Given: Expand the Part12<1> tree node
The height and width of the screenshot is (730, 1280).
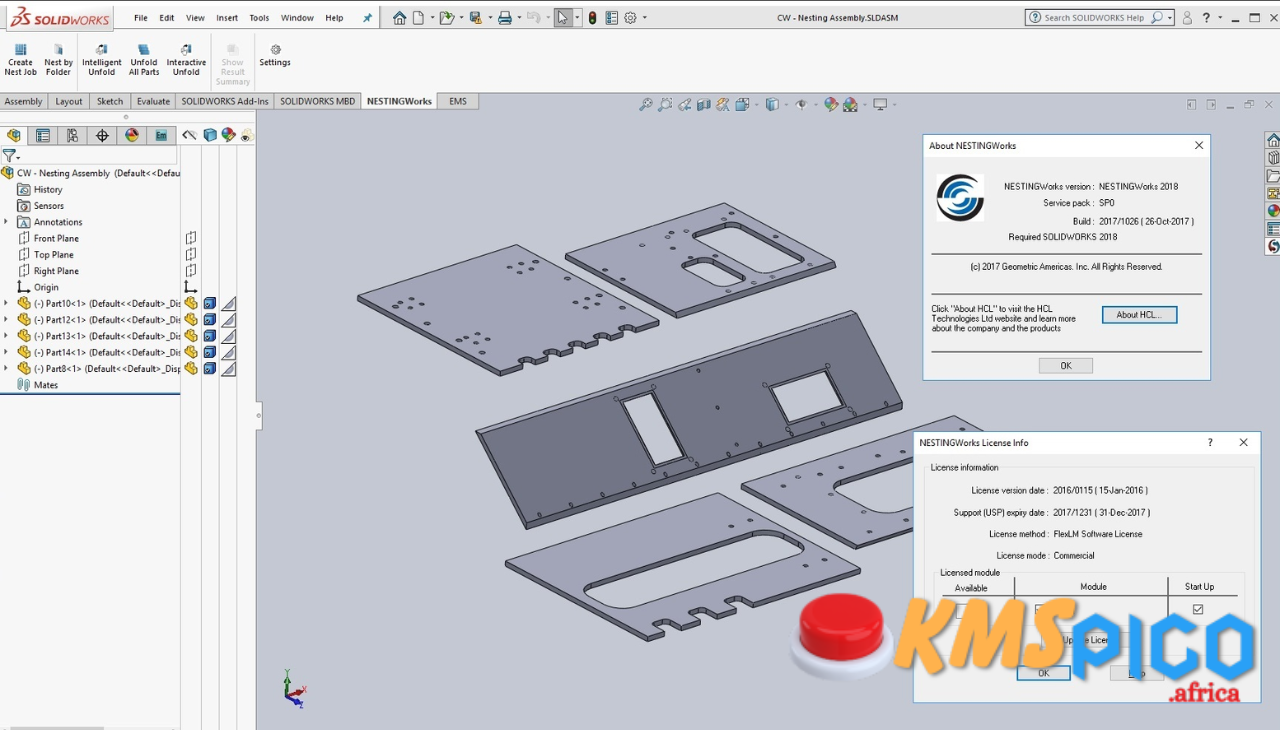Looking at the screenshot, I should click(x=6, y=320).
